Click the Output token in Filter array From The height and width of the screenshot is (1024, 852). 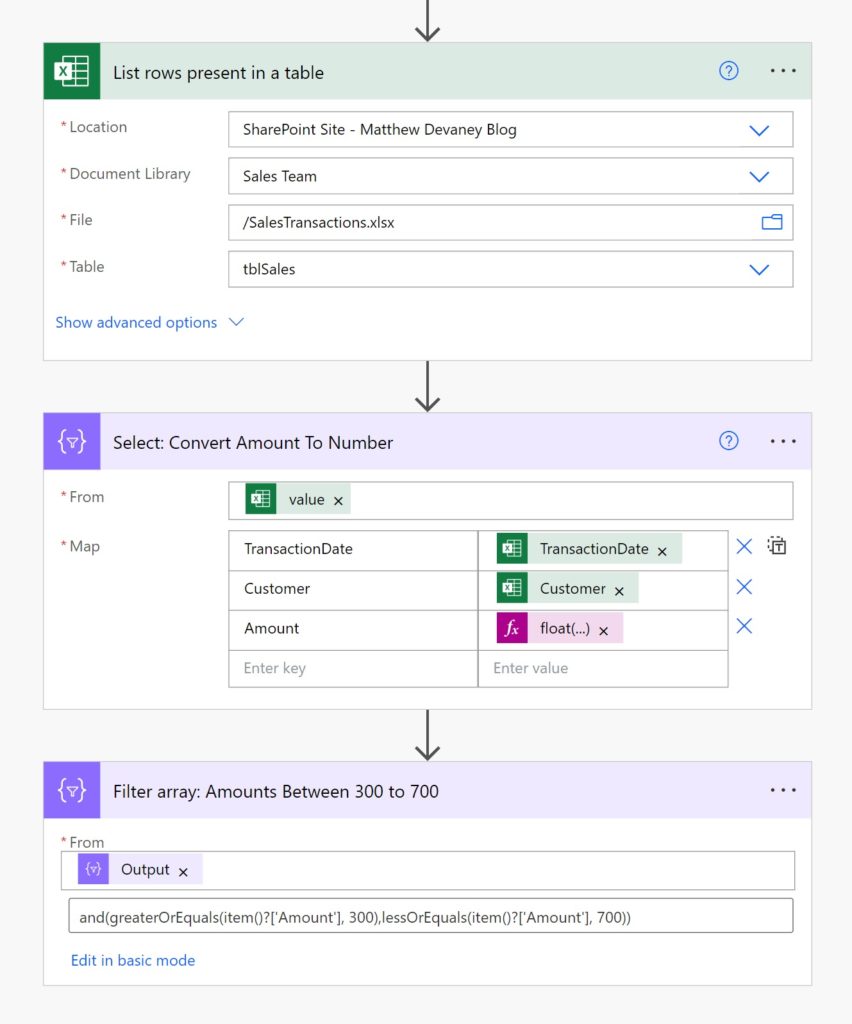tap(140, 870)
